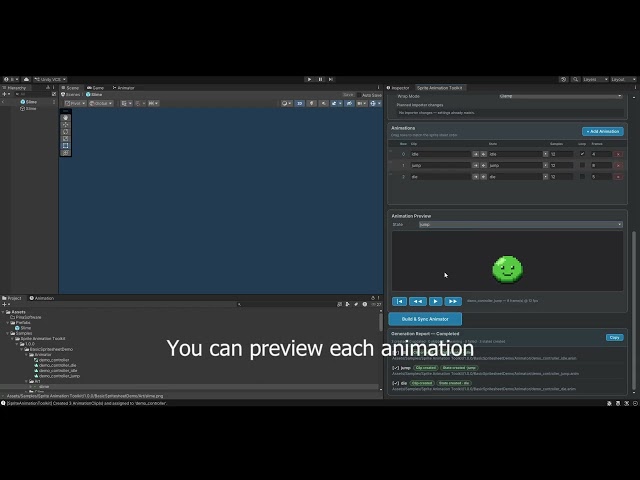Switch to the Project tab
The image size is (640, 480).
click(x=12, y=298)
